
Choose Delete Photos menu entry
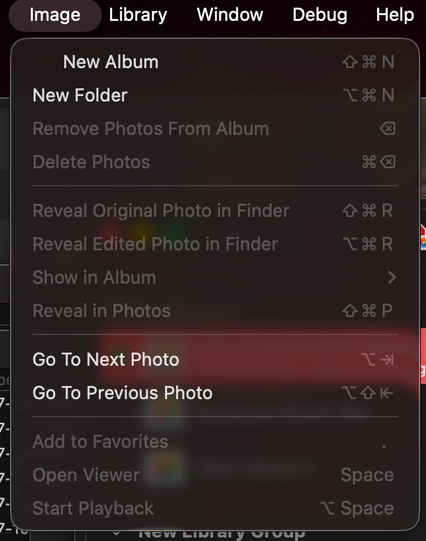tap(215, 162)
